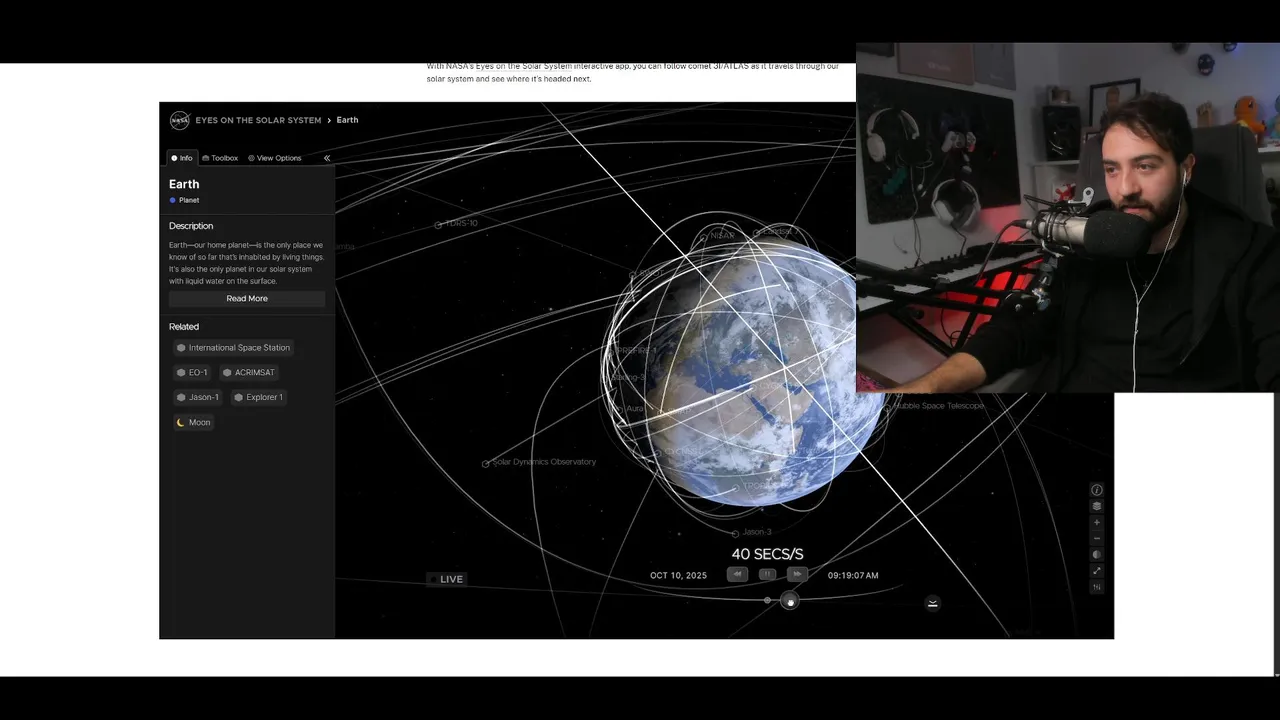Screen dimensions: 1280x720
Task: Click the NASA logo icon
Action: tap(179, 120)
